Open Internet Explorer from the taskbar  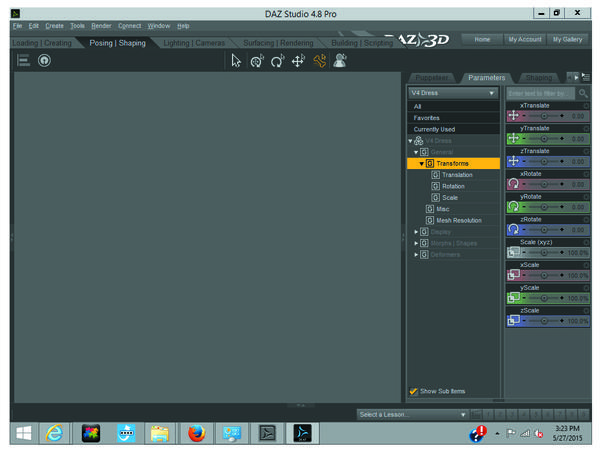[54, 434]
